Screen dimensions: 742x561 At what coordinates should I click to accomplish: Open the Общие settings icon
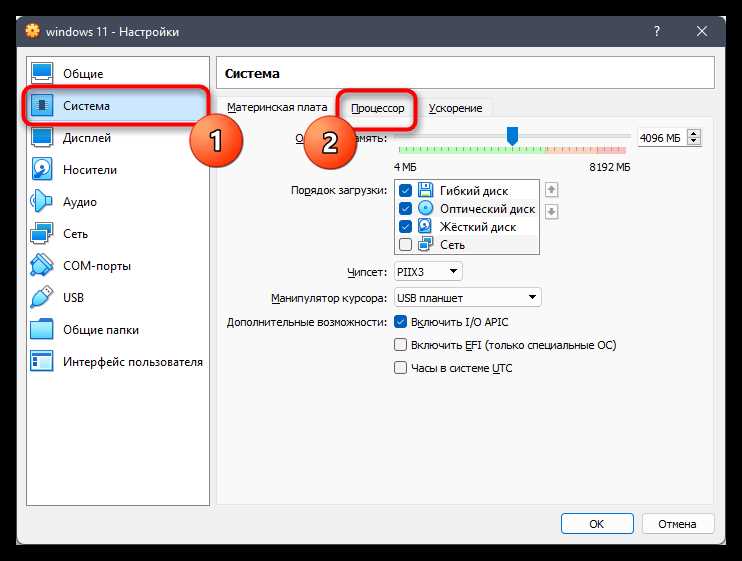tap(42, 73)
